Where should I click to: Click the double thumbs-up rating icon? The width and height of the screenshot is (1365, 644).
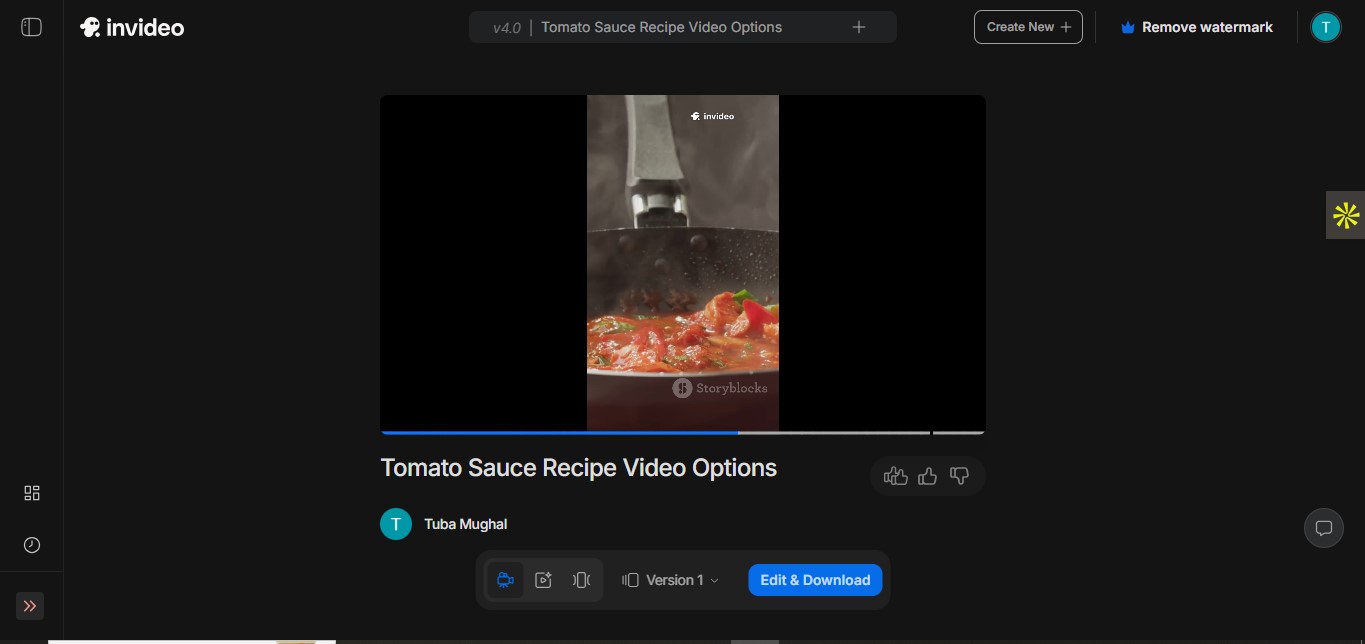coord(896,476)
